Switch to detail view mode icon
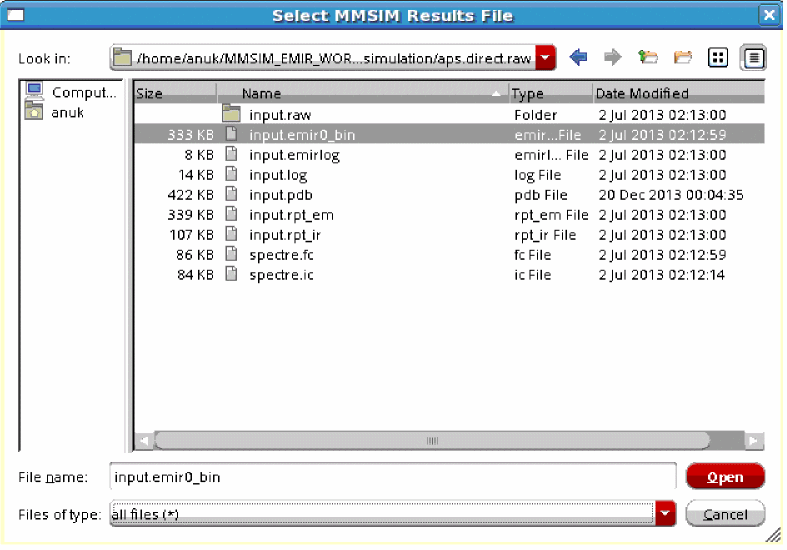 pos(753,58)
